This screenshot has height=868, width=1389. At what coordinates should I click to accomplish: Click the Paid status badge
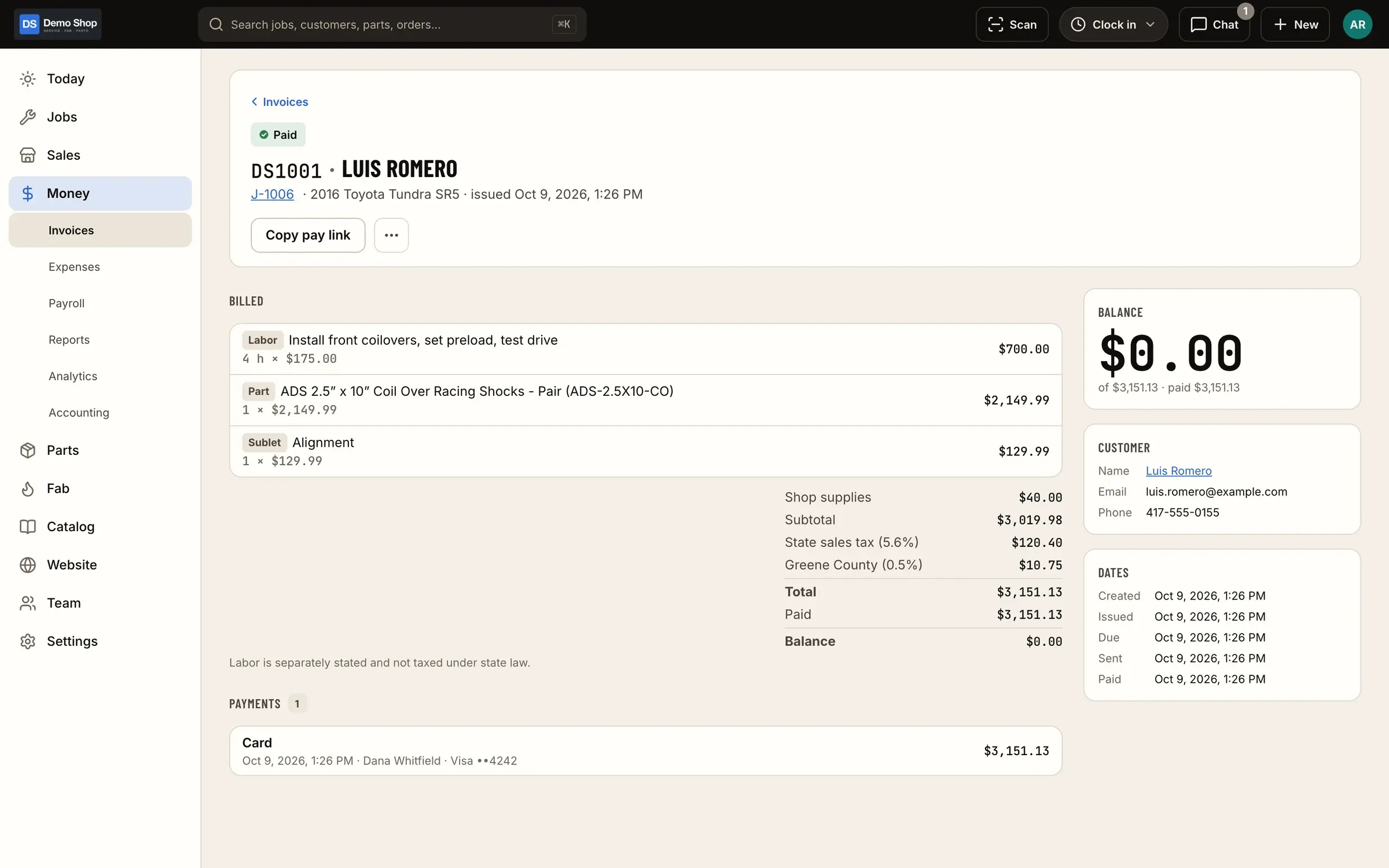(278, 135)
